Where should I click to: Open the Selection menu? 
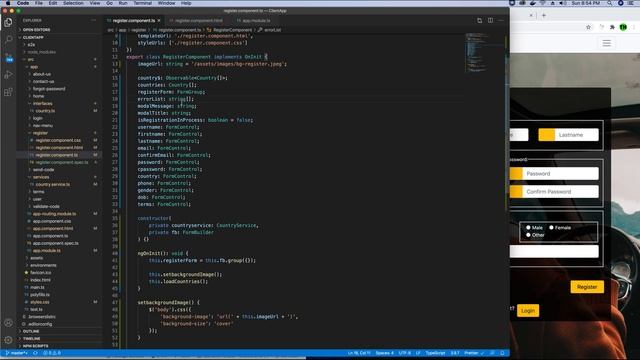73,3
